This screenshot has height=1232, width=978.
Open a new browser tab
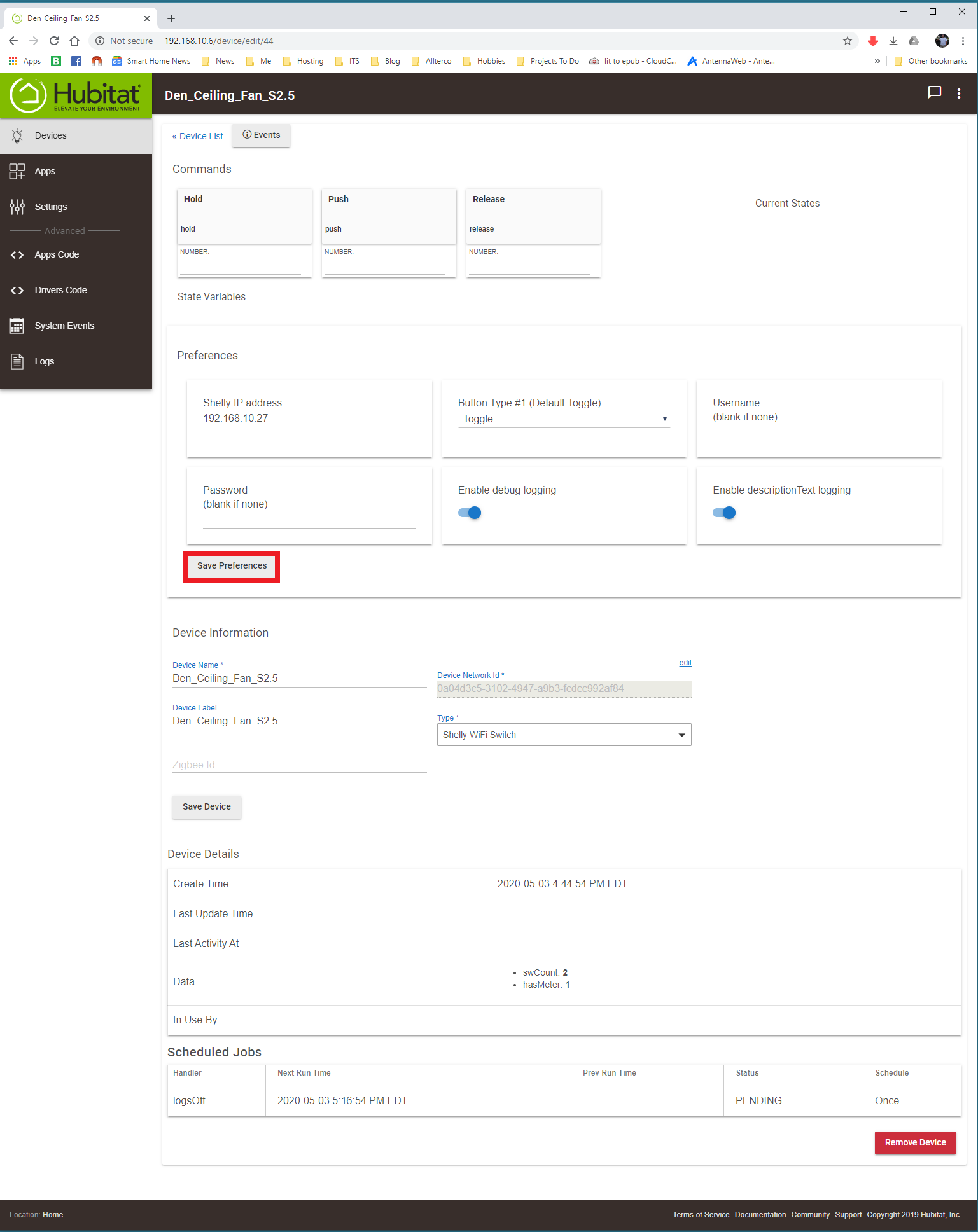171,18
